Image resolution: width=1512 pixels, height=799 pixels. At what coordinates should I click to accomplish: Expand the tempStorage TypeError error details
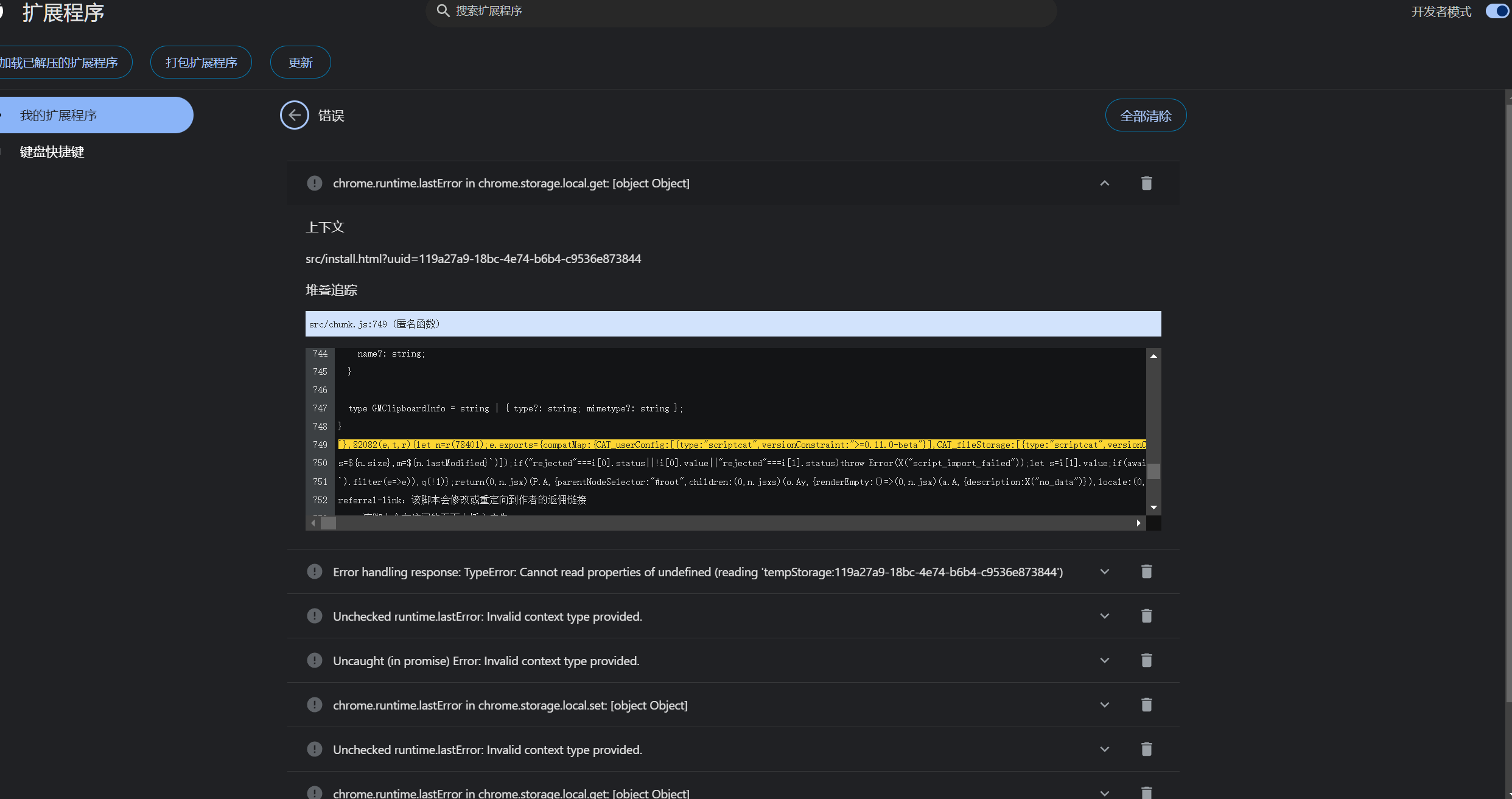tap(1105, 571)
